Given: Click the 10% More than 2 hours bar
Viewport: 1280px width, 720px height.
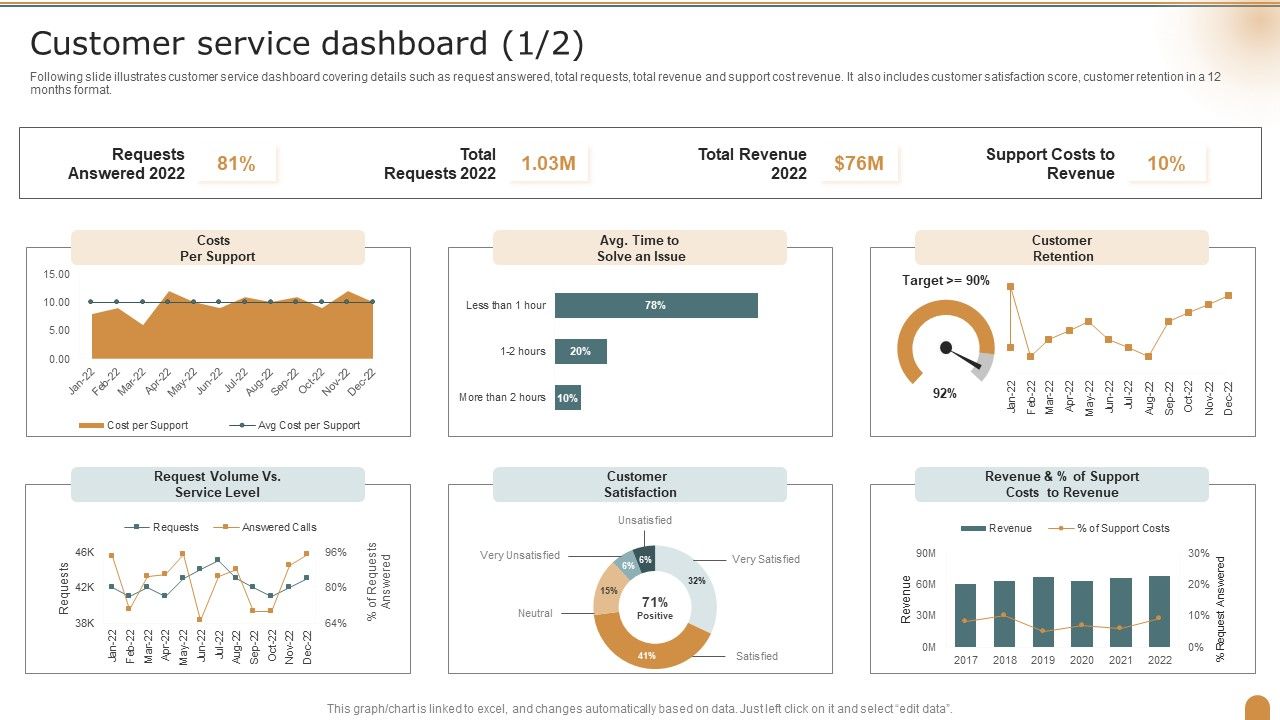Looking at the screenshot, I should [x=568, y=397].
